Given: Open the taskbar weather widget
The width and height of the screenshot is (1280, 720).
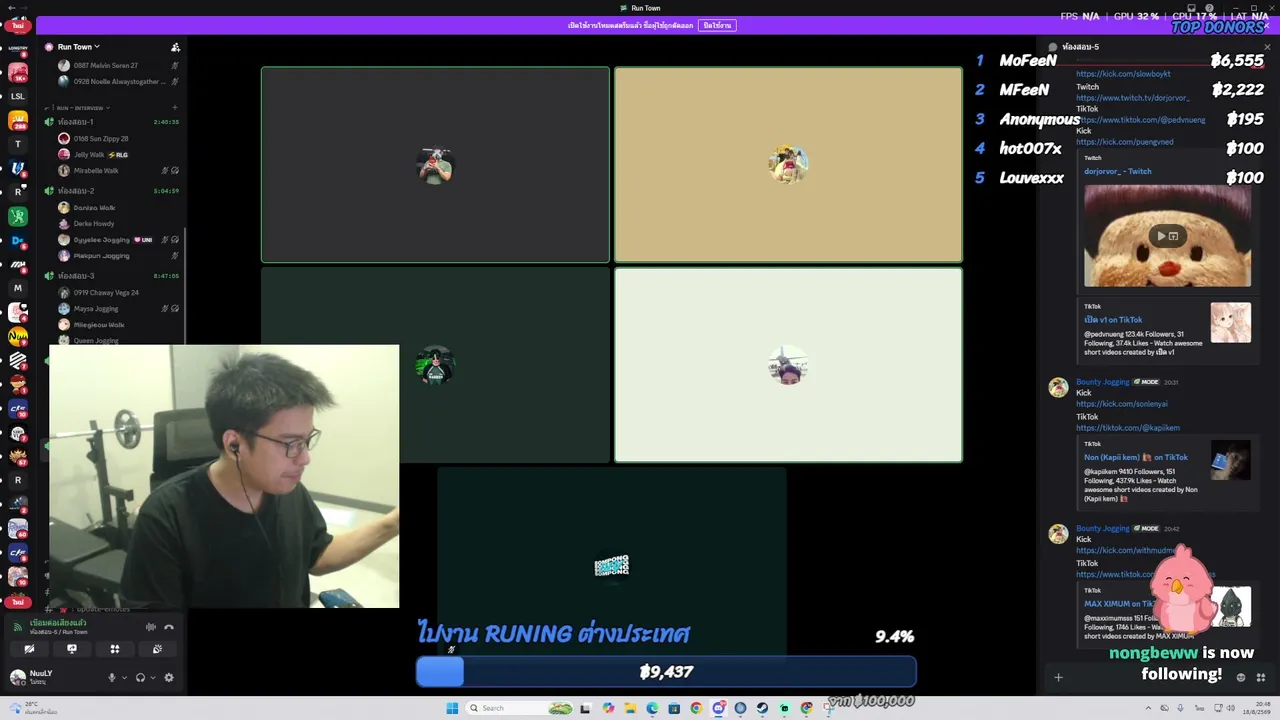Looking at the screenshot, I should pos(34,708).
